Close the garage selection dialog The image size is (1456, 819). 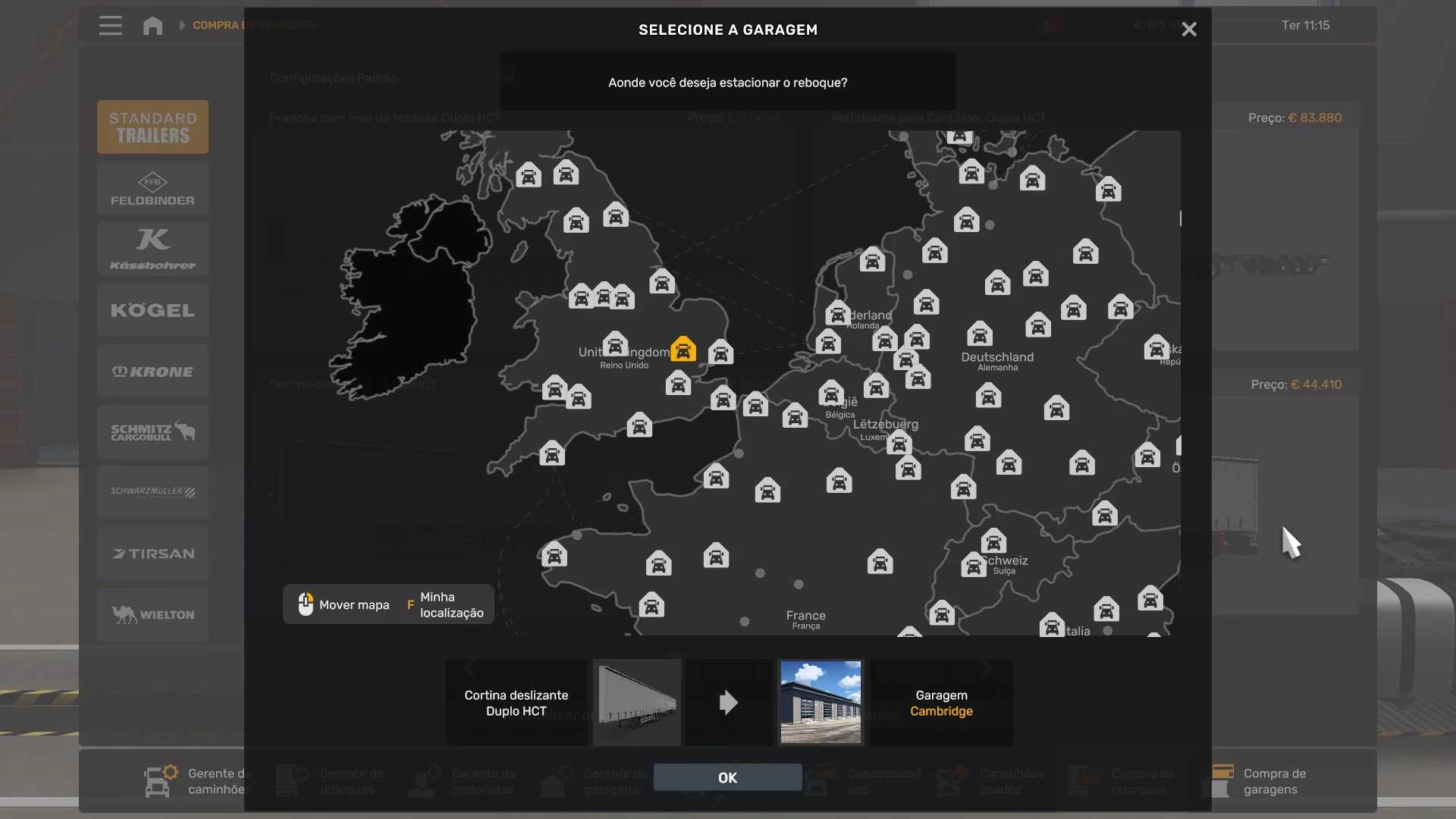[x=1188, y=30]
